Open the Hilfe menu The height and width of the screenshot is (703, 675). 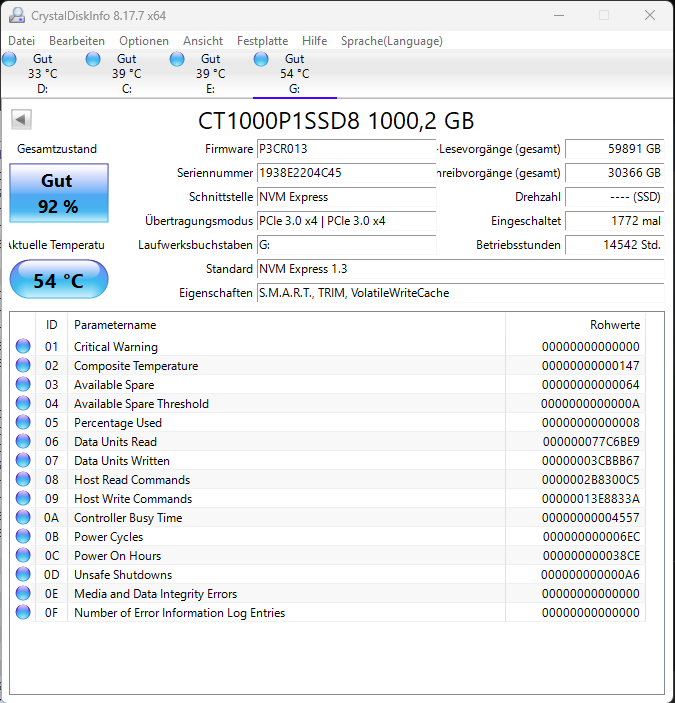pyautogui.click(x=314, y=41)
